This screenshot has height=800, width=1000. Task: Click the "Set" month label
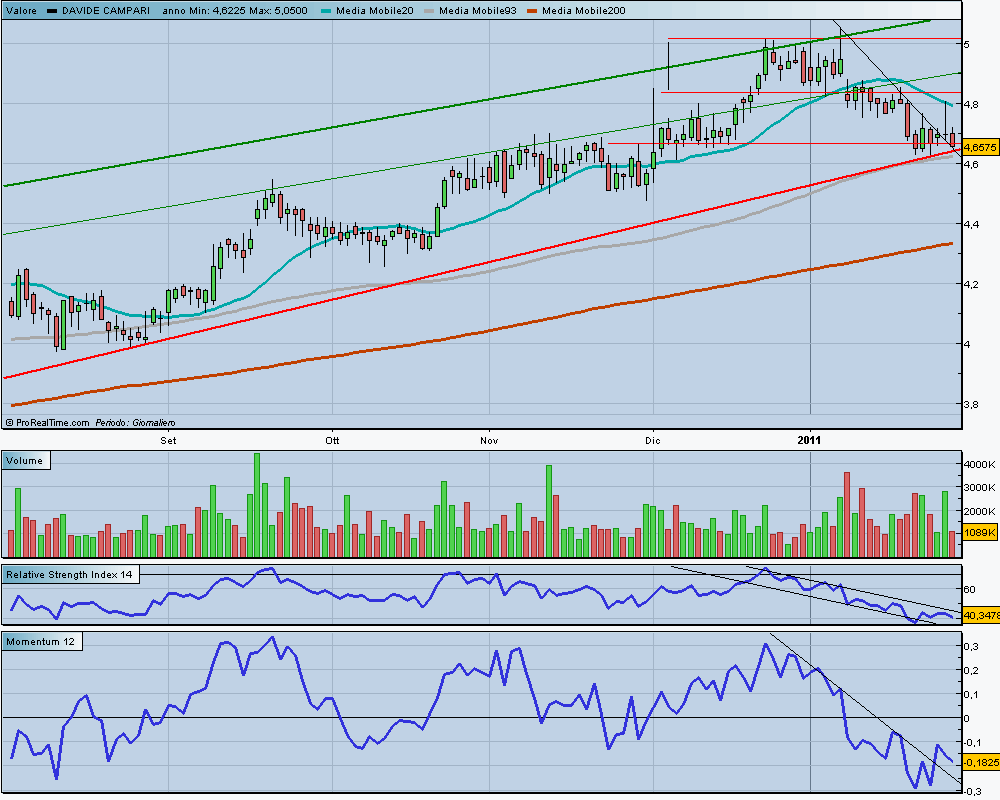coord(168,440)
